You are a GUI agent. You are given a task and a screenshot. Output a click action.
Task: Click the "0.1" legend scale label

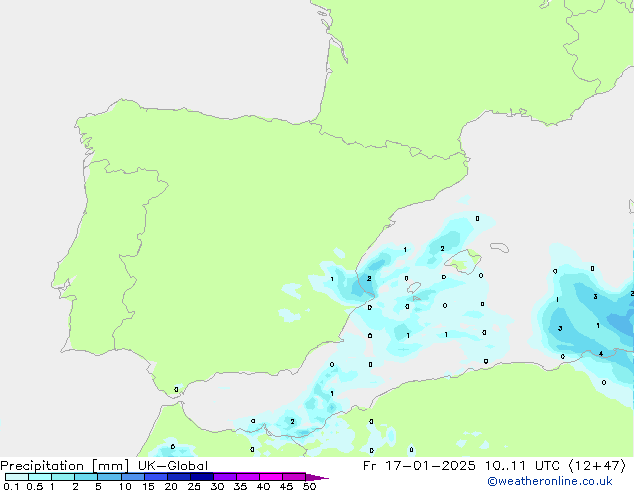point(11,486)
